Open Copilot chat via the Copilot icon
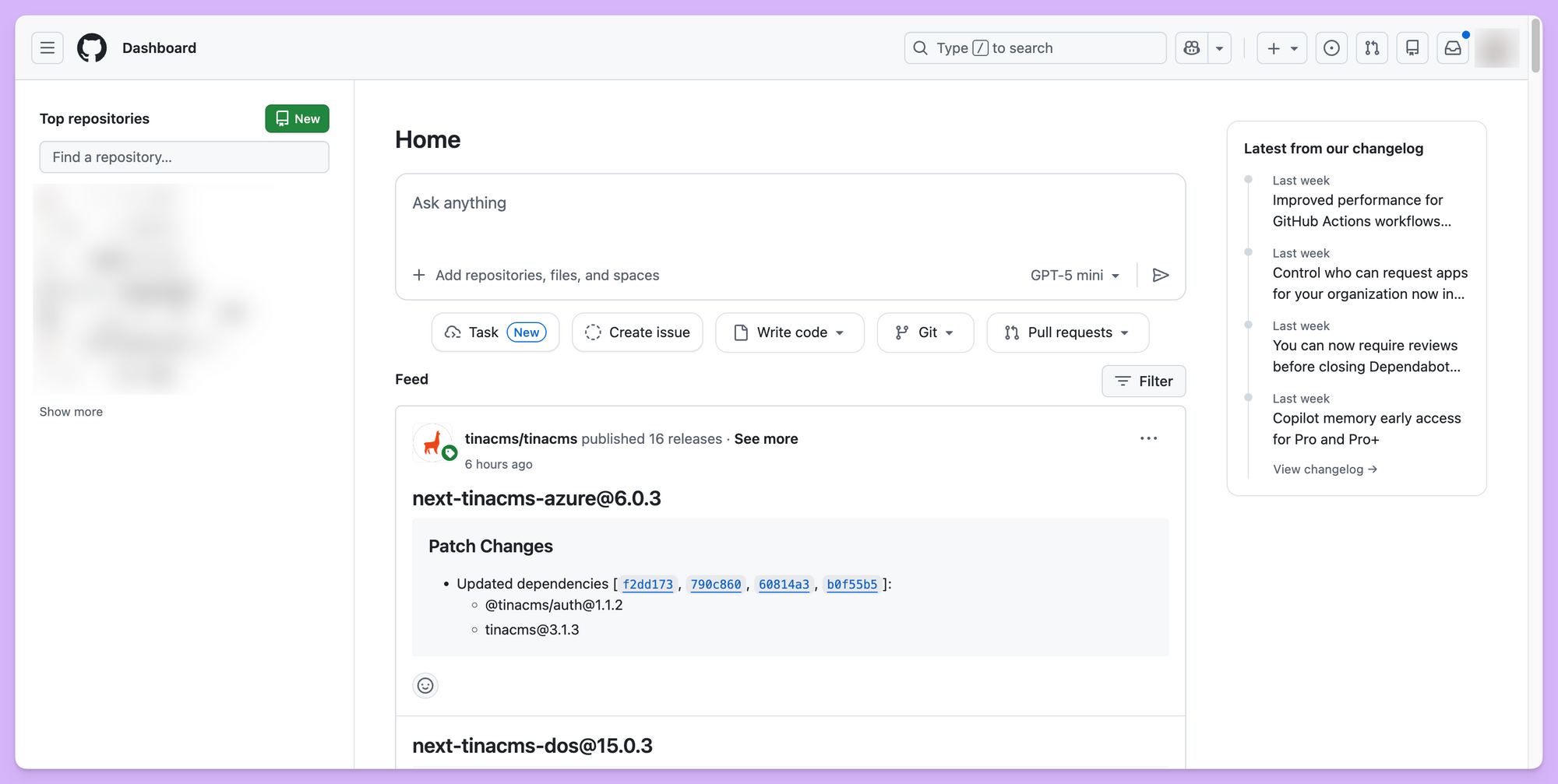Viewport: 1558px width, 784px height. tap(1191, 47)
